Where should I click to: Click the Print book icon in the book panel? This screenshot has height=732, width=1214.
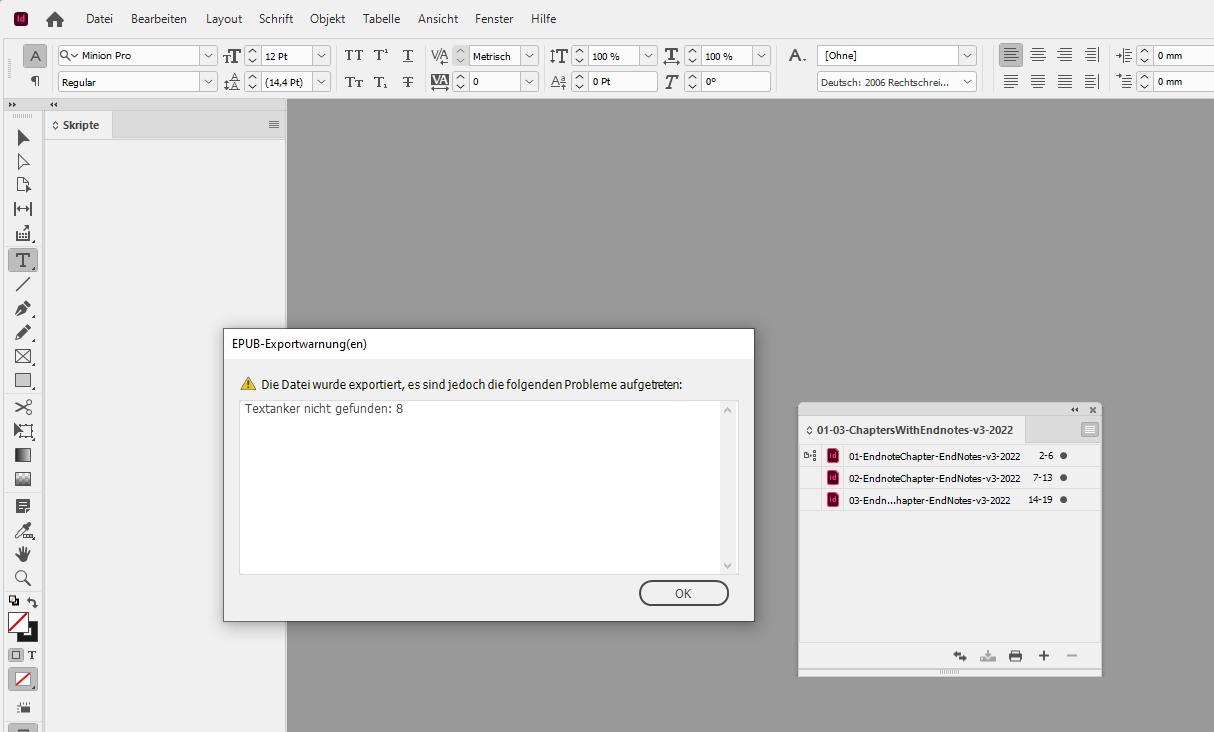pyautogui.click(x=1015, y=655)
